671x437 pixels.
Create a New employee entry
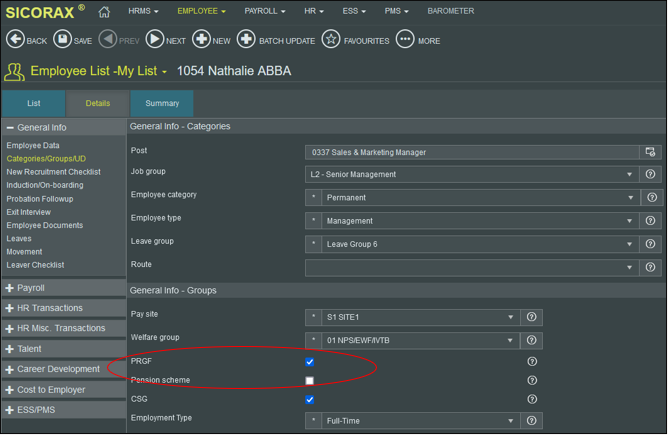201,40
